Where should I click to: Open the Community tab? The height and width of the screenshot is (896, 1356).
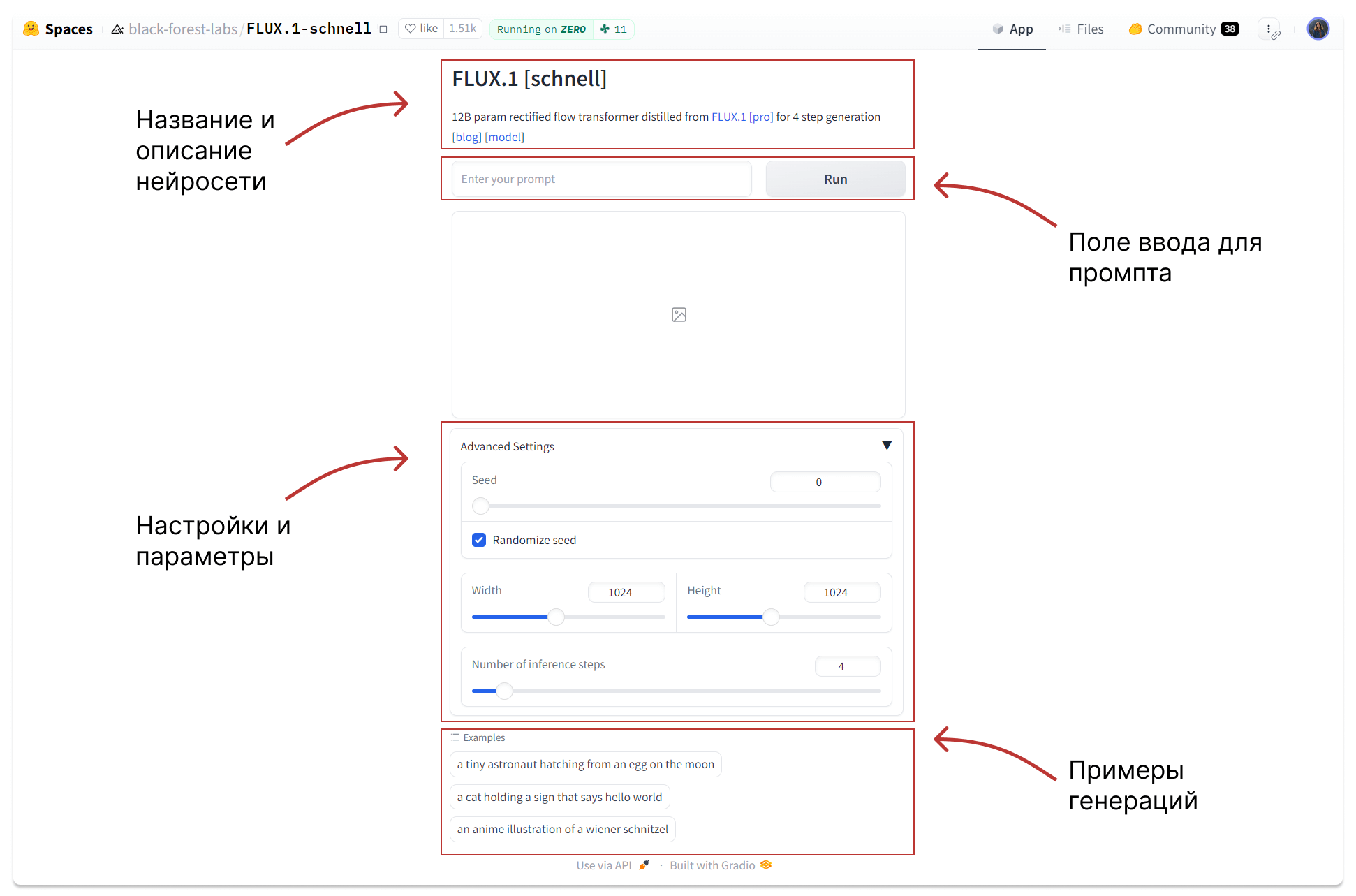coord(1182,29)
